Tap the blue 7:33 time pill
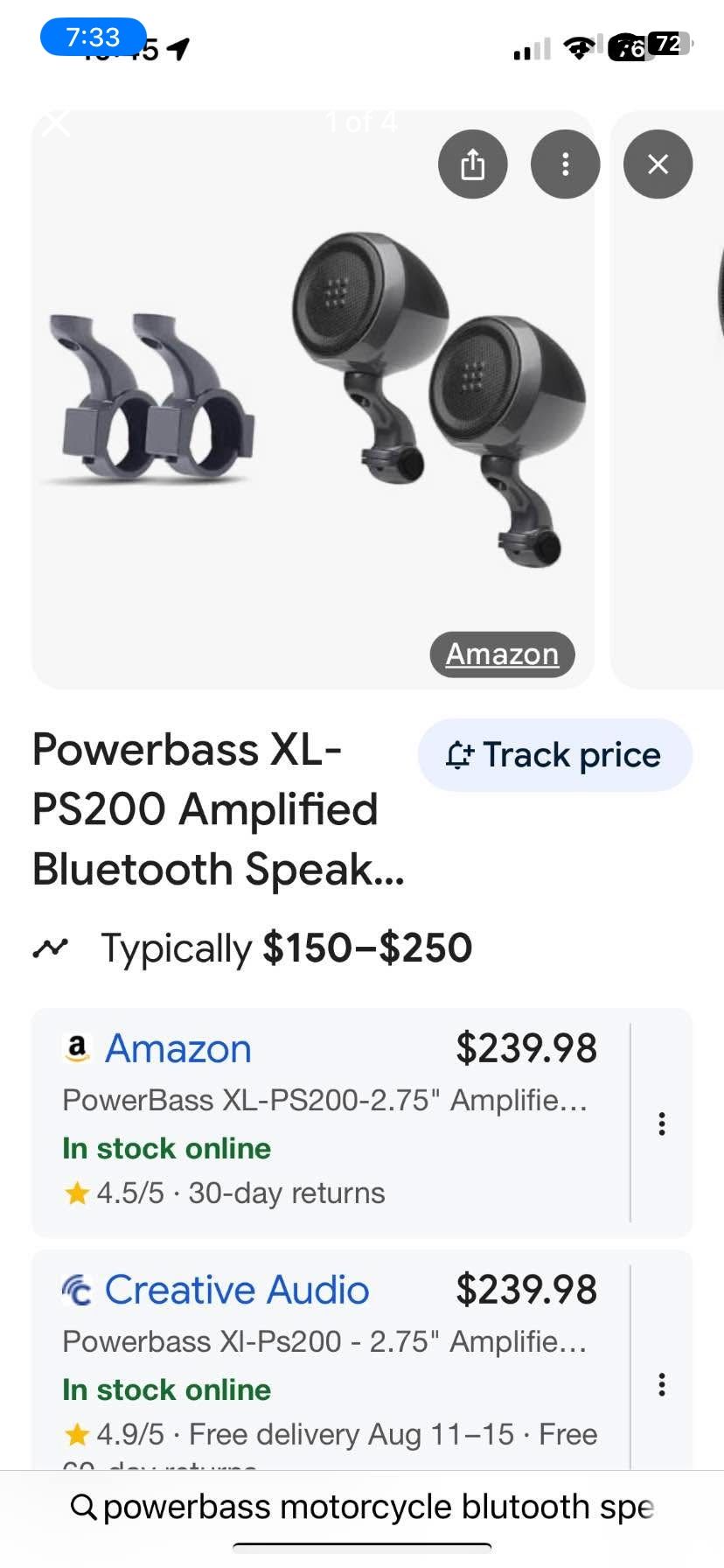Image resolution: width=724 pixels, height=1568 pixels. pyautogui.click(x=93, y=37)
